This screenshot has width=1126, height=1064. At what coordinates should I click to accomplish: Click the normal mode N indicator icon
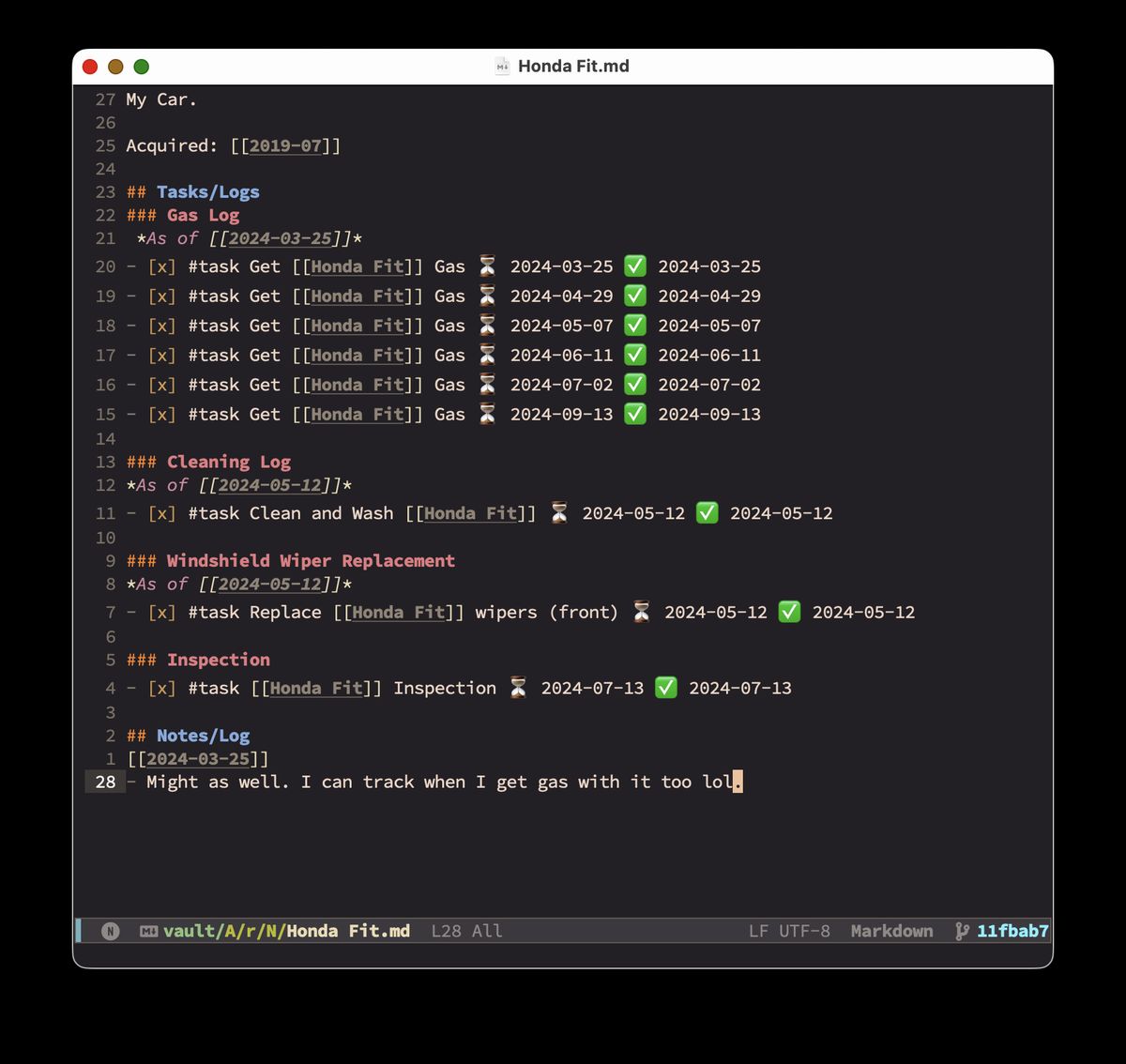tap(111, 931)
